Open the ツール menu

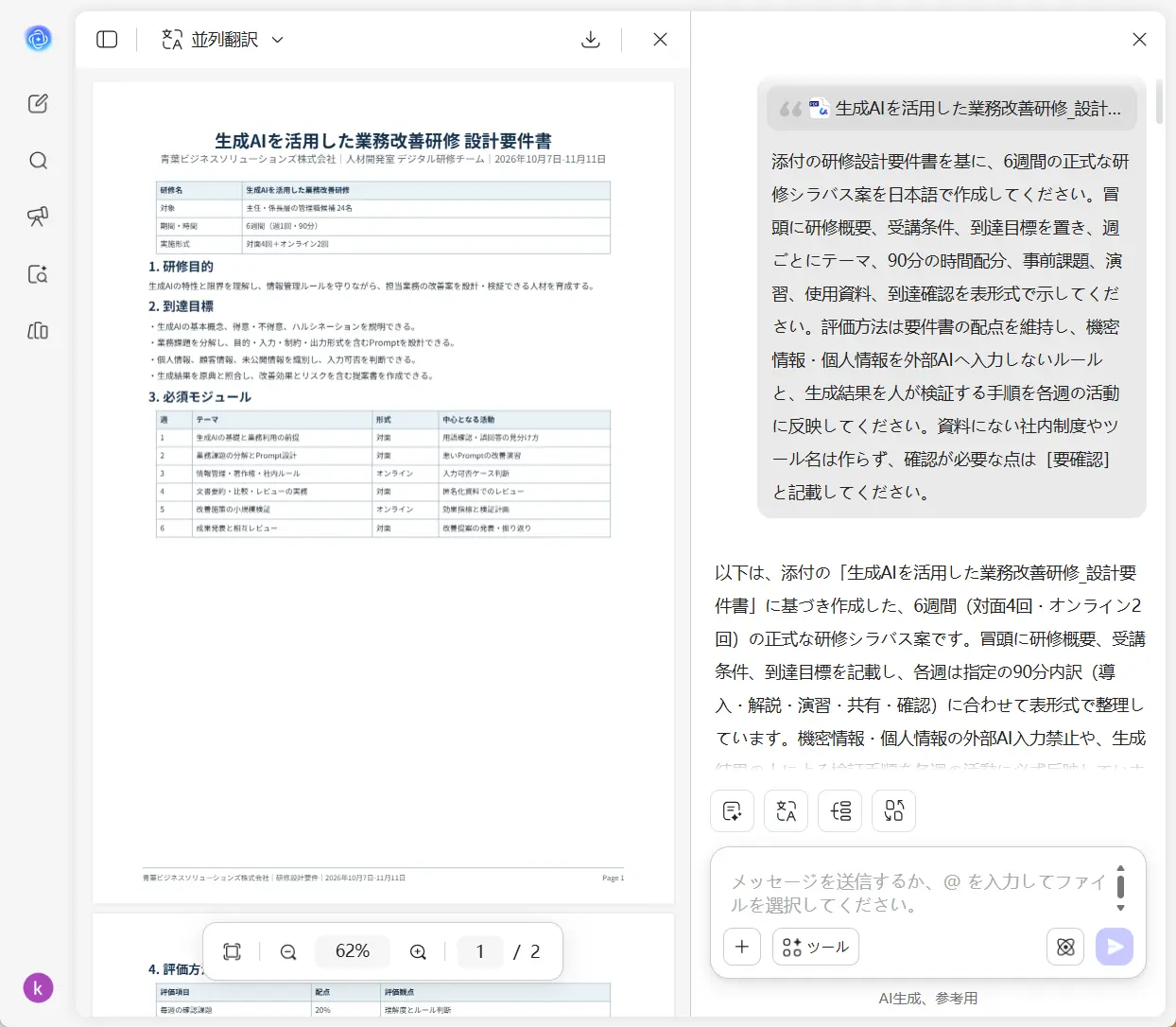pyautogui.click(x=816, y=947)
